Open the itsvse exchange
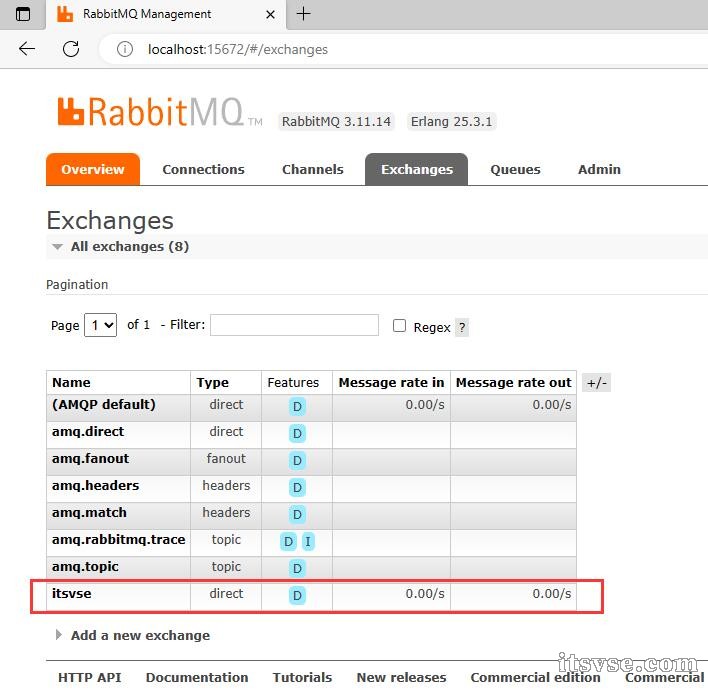 pos(72,594)
